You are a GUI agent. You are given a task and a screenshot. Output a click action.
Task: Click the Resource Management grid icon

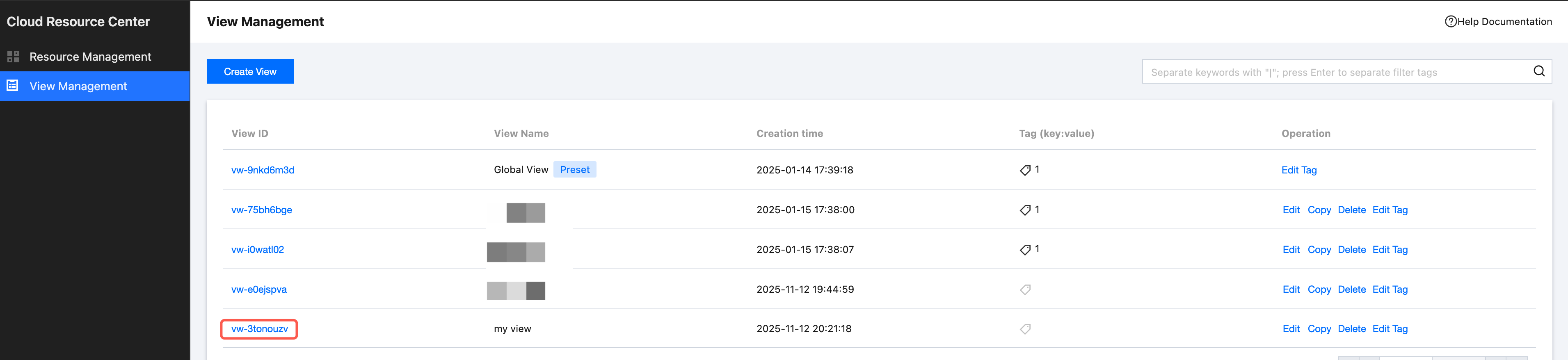pos(13,57)
